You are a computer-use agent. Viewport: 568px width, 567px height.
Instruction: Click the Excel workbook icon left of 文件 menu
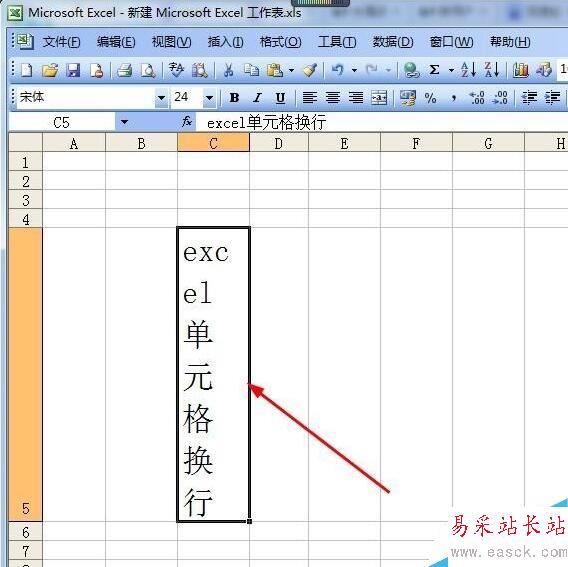tap(25, 42)
